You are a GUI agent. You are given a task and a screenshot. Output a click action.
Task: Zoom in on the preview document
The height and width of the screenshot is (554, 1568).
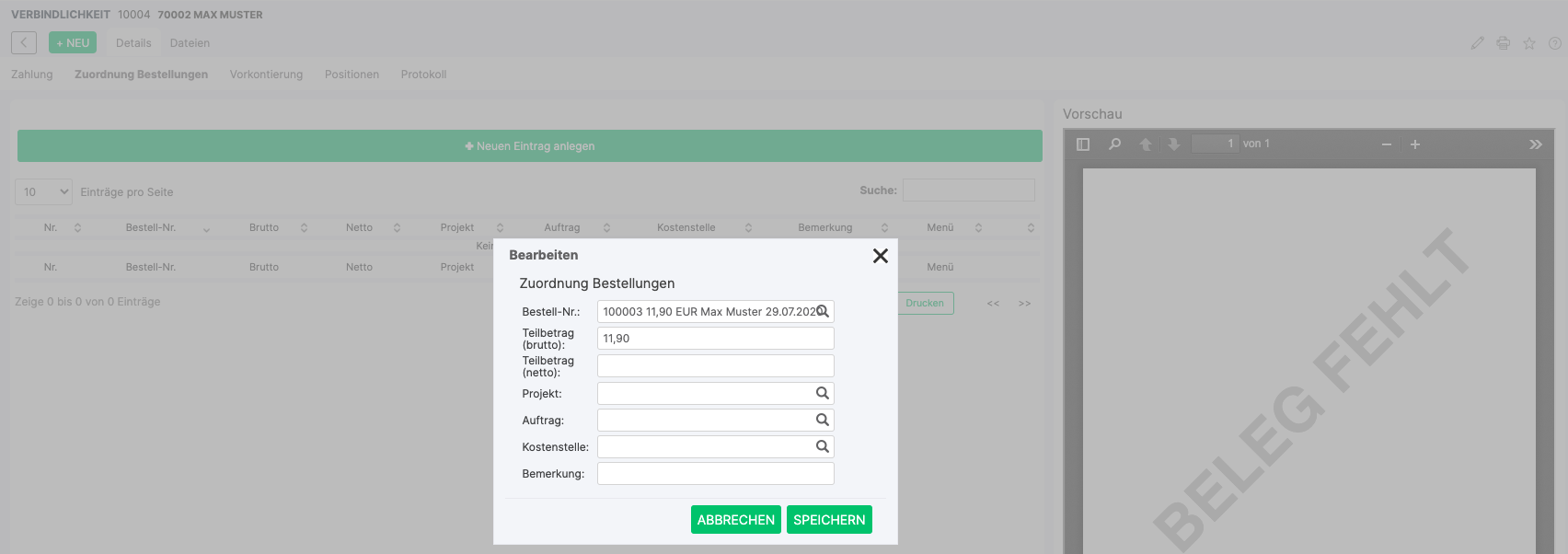(x=1415, y=144)
